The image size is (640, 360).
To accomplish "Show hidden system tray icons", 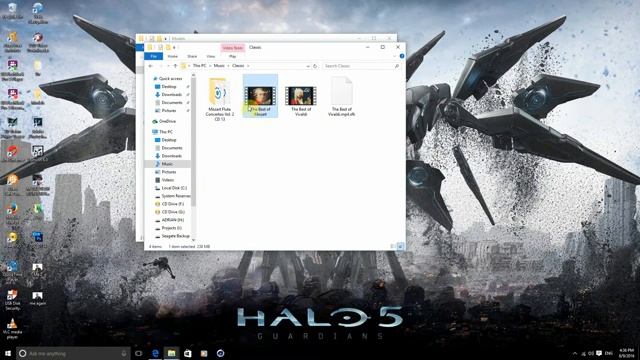I will [x=575, y=353].
